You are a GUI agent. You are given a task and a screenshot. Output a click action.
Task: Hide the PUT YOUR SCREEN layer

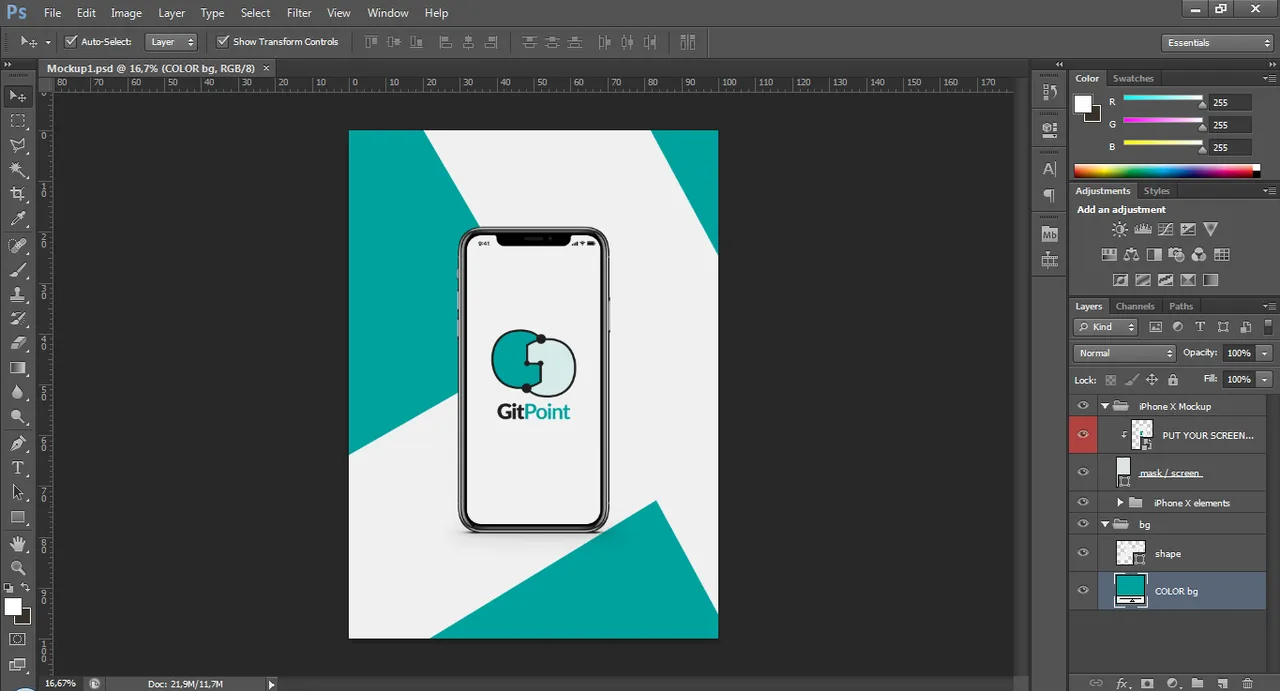[x=1082, y=435]
